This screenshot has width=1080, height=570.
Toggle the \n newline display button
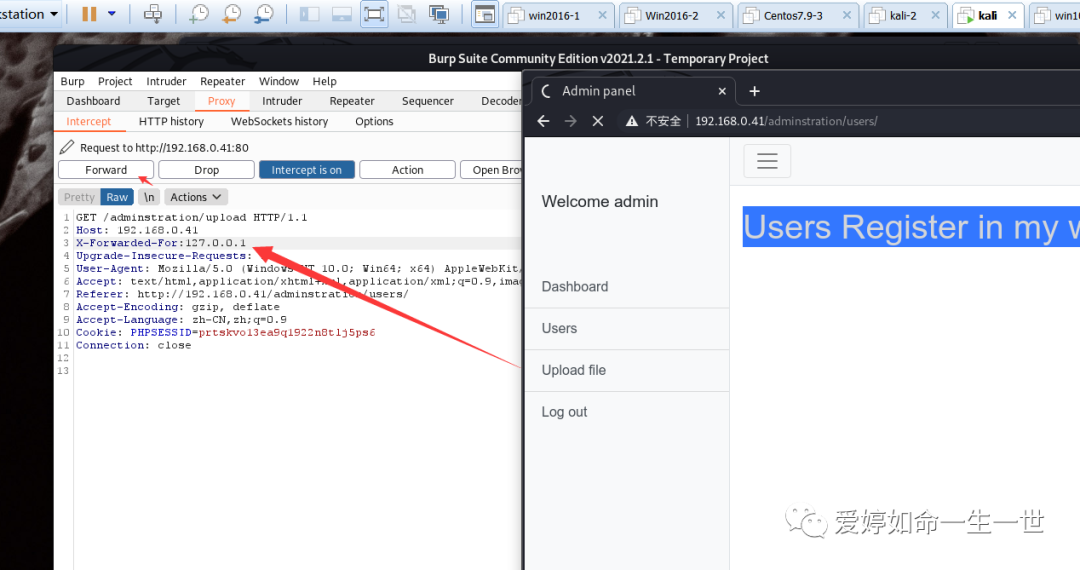(x=149, y=197)
